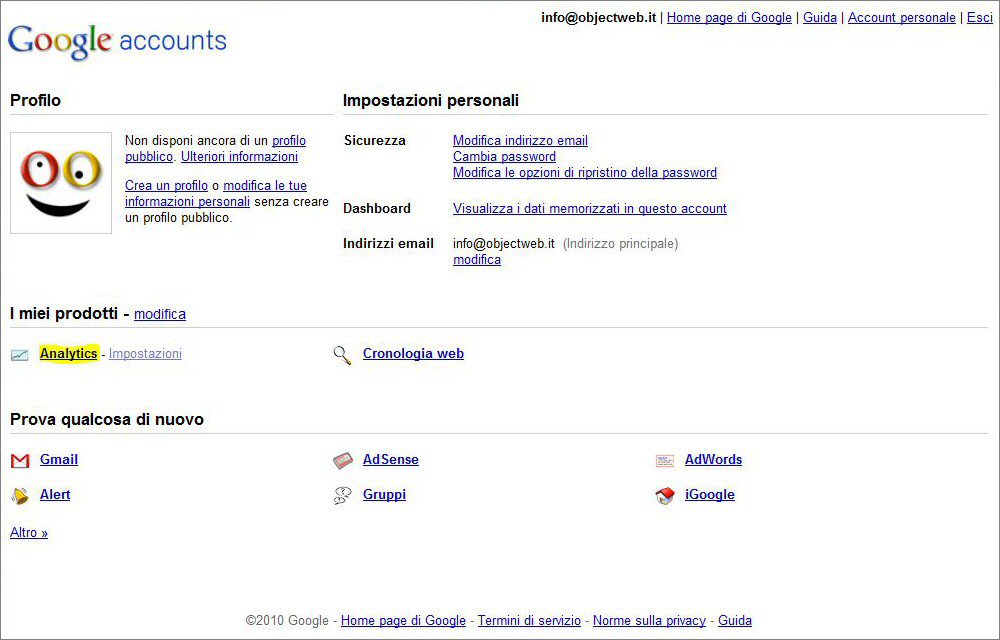Image resolution: width=1000 pixels, height=640 pixels.
Task: Click the Google accounts logo
Action: [117, 41]
